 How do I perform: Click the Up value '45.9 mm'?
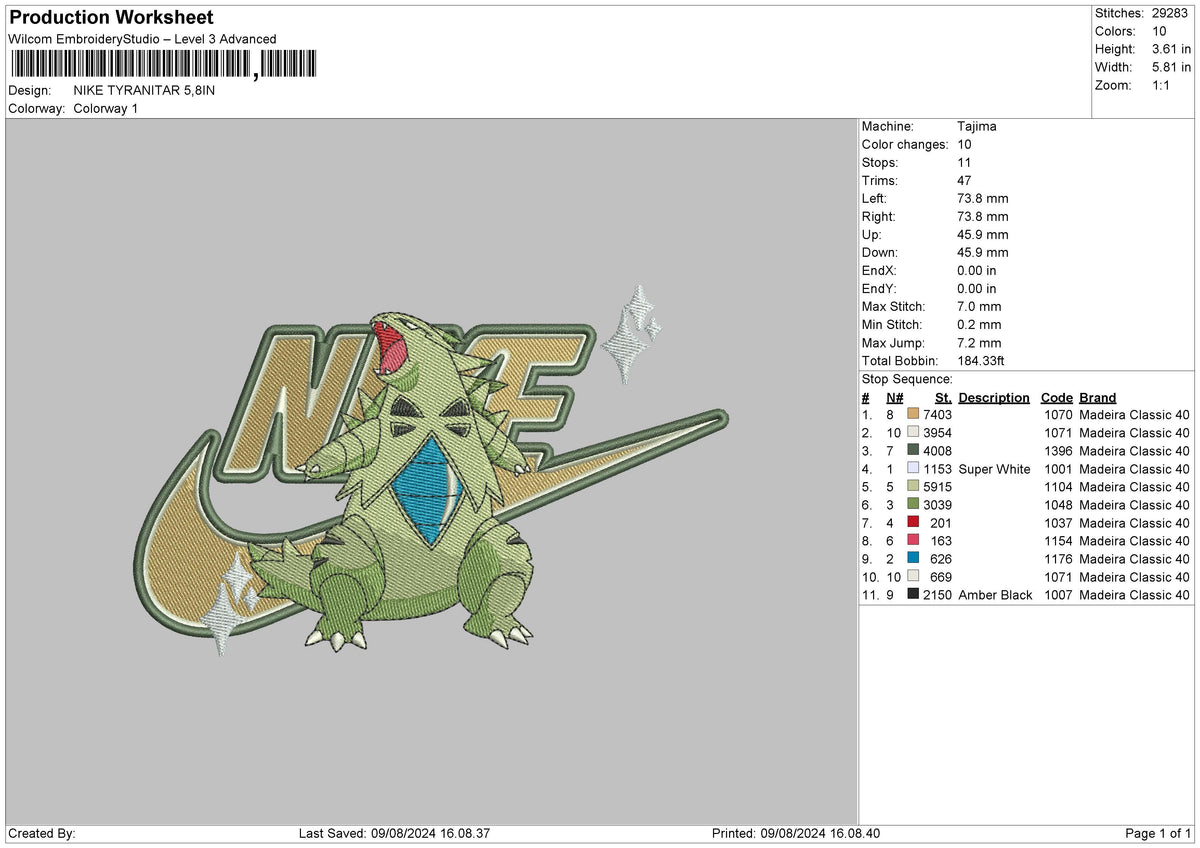click(x=983, y=234)
